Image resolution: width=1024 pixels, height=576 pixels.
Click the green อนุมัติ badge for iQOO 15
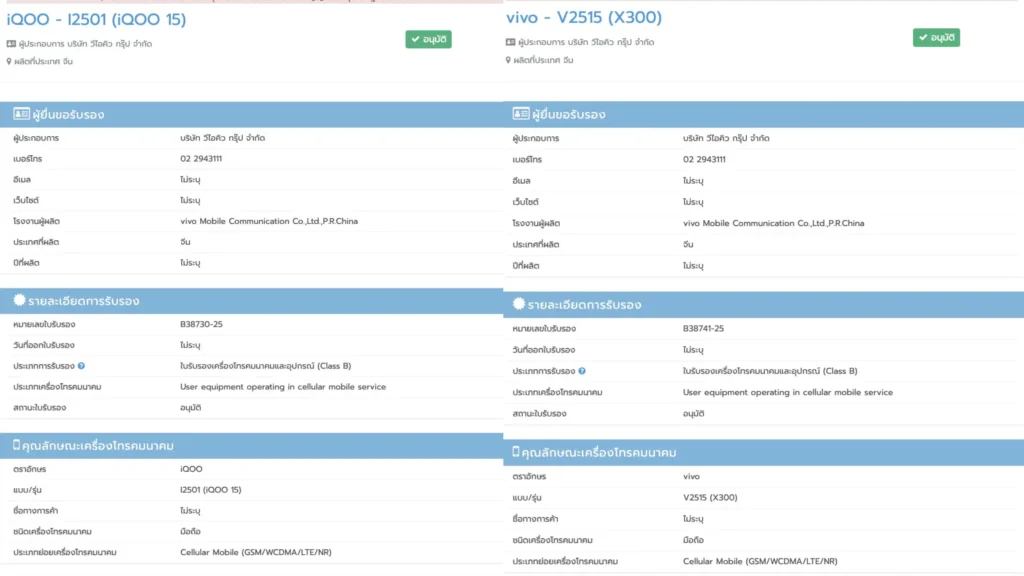pos(428,39)
